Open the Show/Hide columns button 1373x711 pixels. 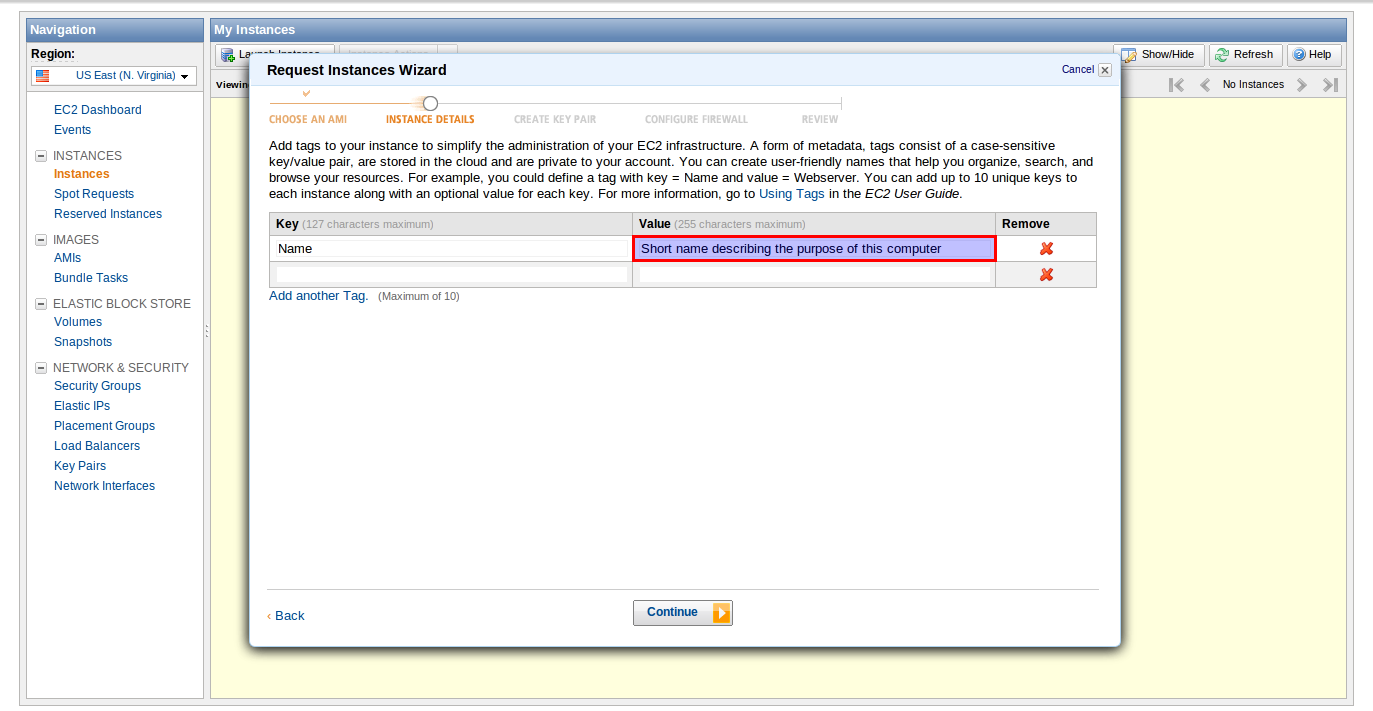[1159, 55]
